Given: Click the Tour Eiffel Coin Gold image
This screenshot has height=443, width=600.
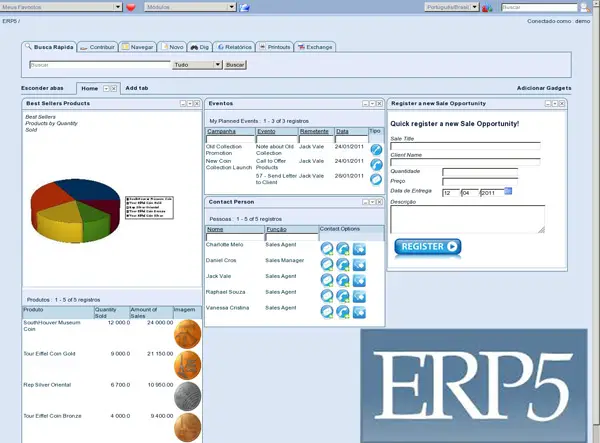Looking at the screenshot, I should (187, 365).
